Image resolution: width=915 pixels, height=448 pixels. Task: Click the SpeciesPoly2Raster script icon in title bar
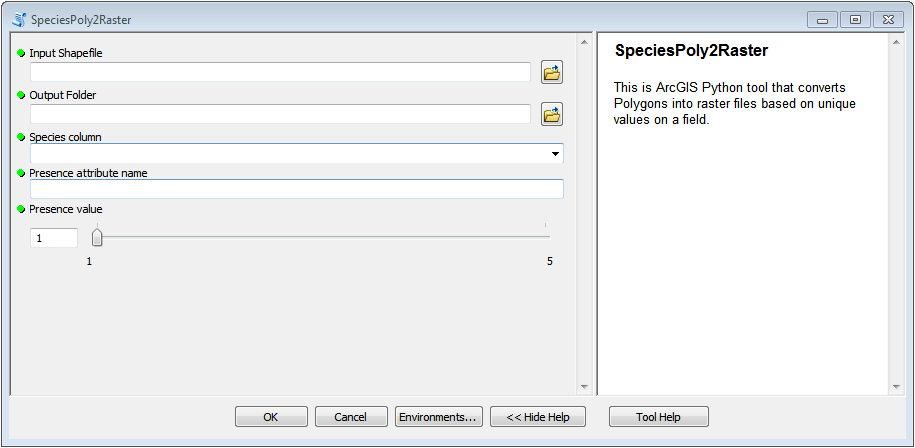point(19,20)
